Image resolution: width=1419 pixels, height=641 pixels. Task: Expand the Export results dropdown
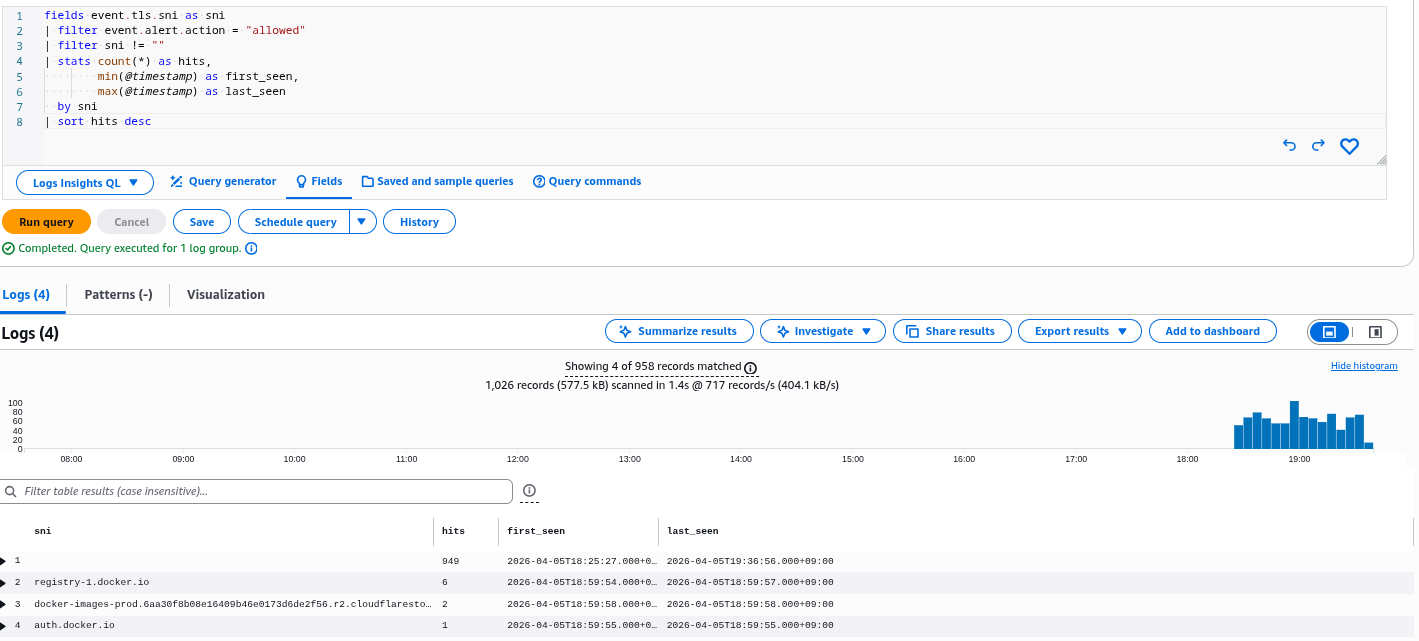(1080, 331)
